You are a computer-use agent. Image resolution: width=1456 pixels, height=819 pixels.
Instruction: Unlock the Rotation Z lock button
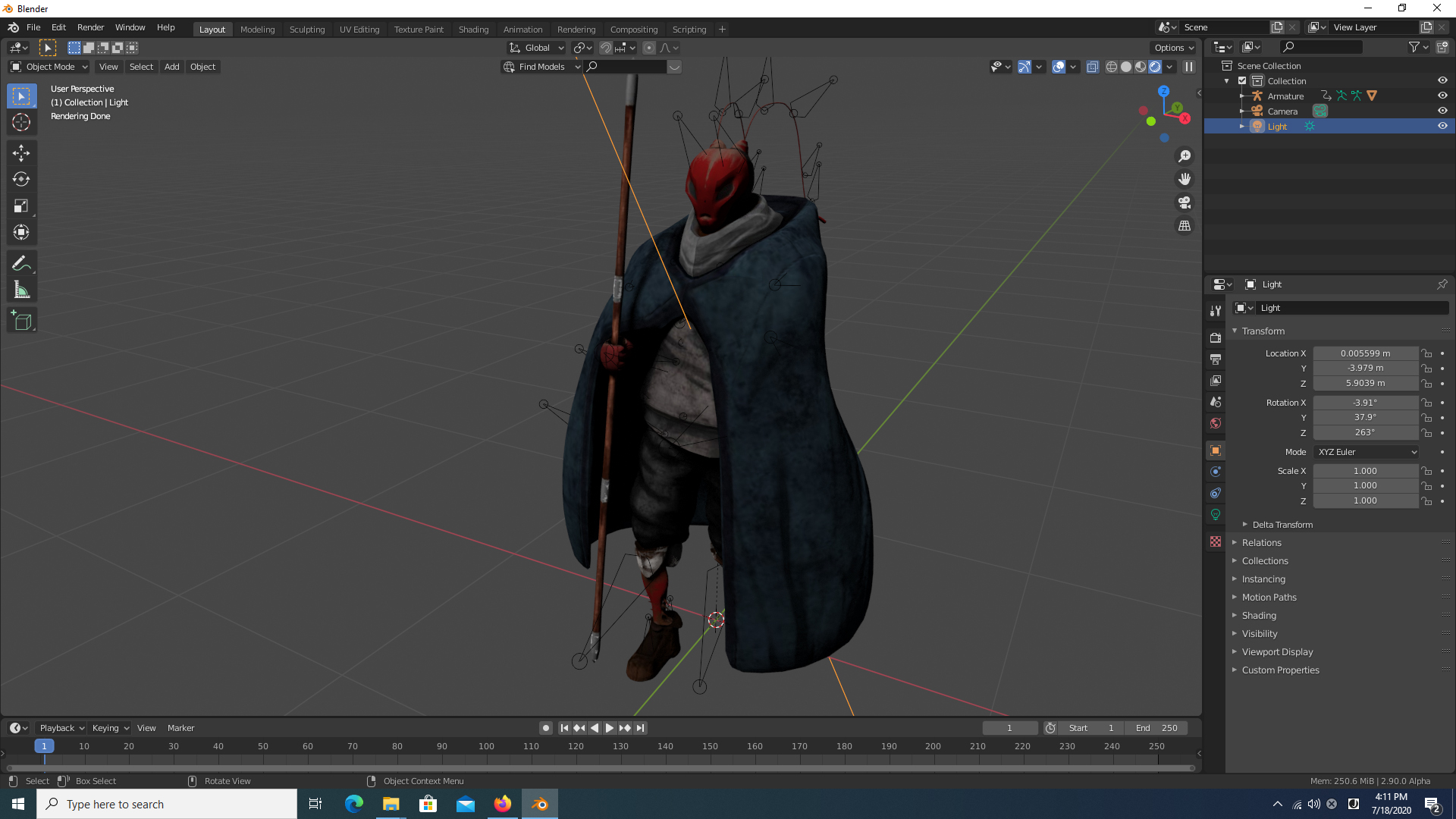click(1426, 432)
